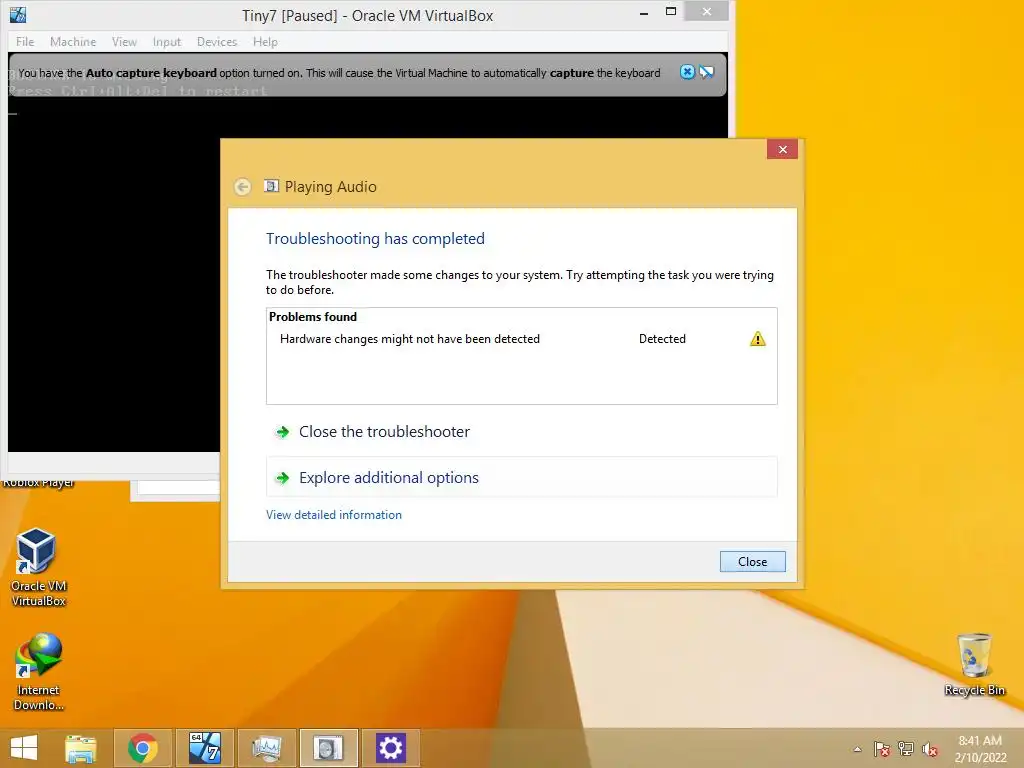This screenshot has height=768, width=1024.
Task: Click the 'Problems found' heading
Action: click(x=313, y=317)
